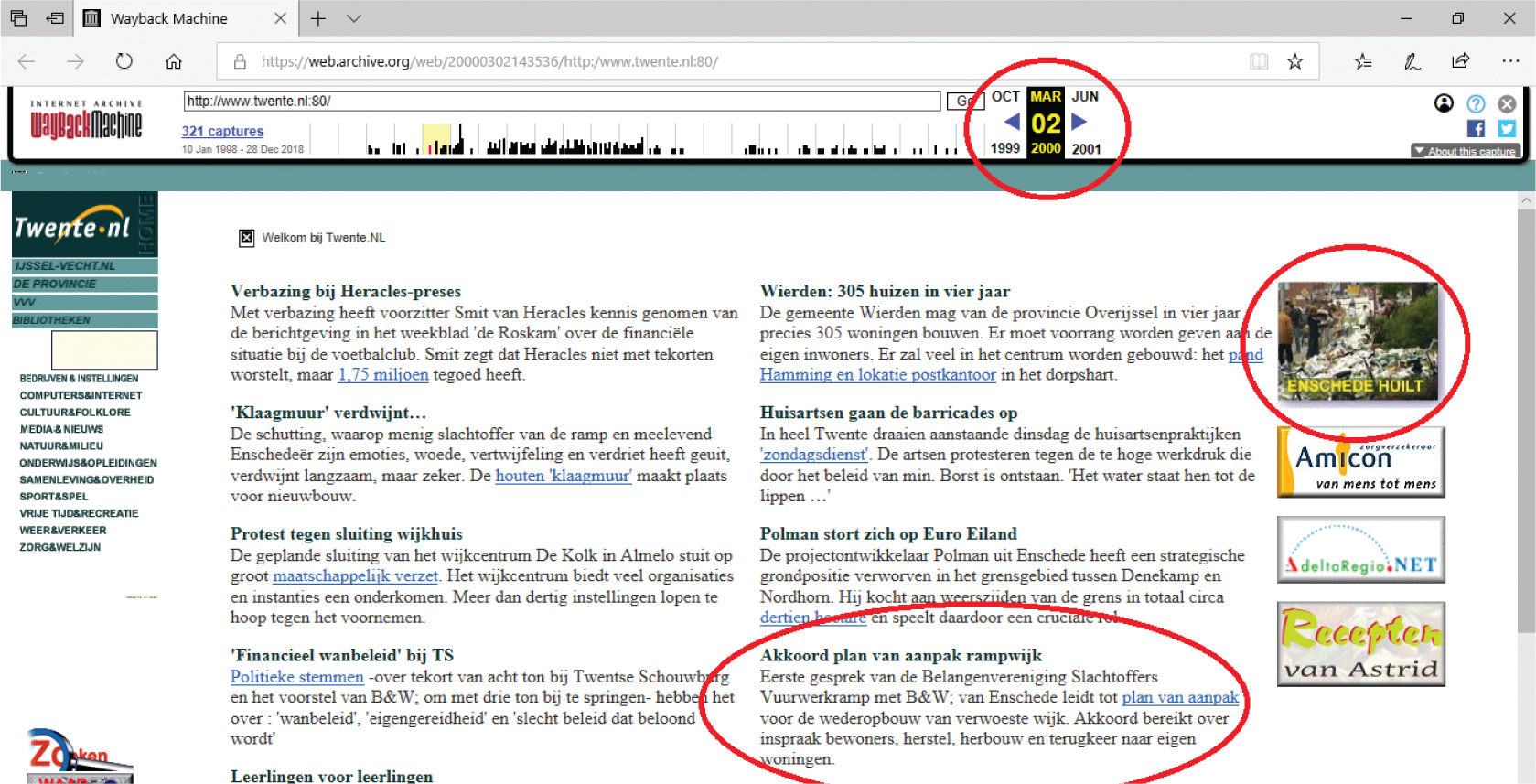
Task: Open the Twente.nl home logo
Action: (x=84, y=224)
